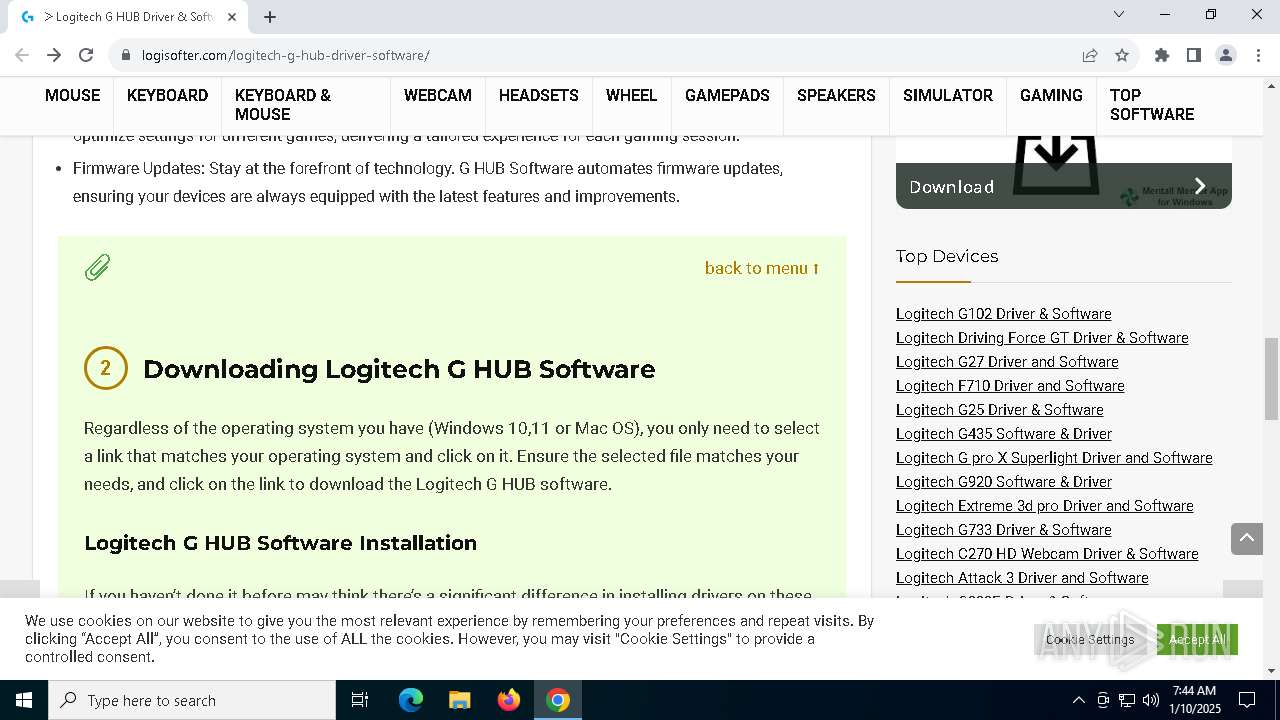
Task: Open the KEYBOARD & MOUSE menu item
Action: (x=283, y=105)
